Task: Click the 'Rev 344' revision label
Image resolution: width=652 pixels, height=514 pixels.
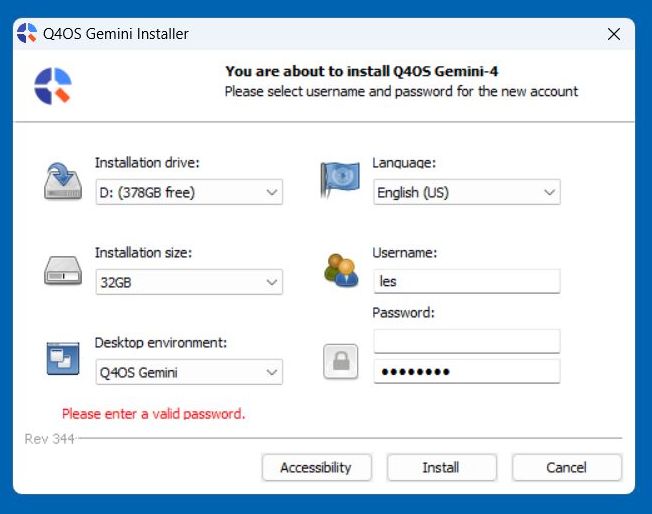Action: pyautogui.click(x=49, y=439)
